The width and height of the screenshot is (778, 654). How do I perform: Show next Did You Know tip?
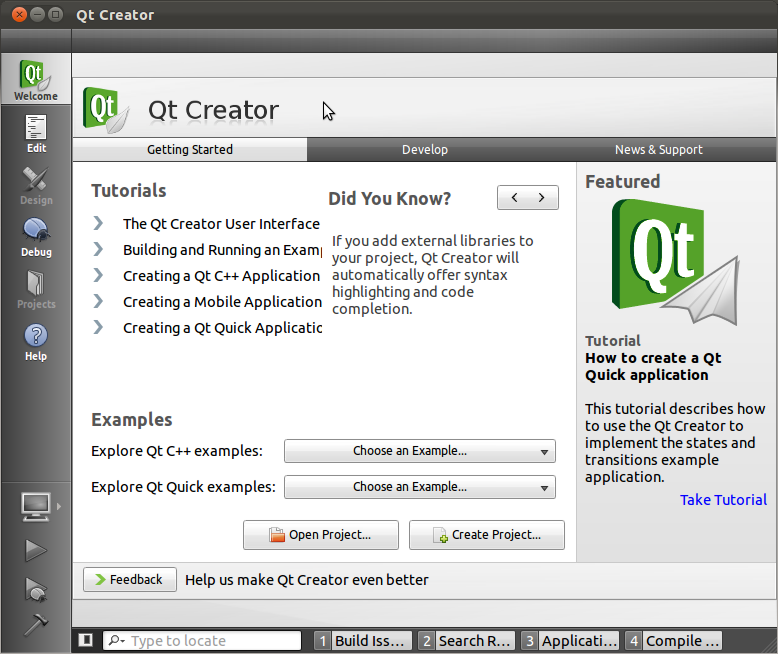(541, 198)
